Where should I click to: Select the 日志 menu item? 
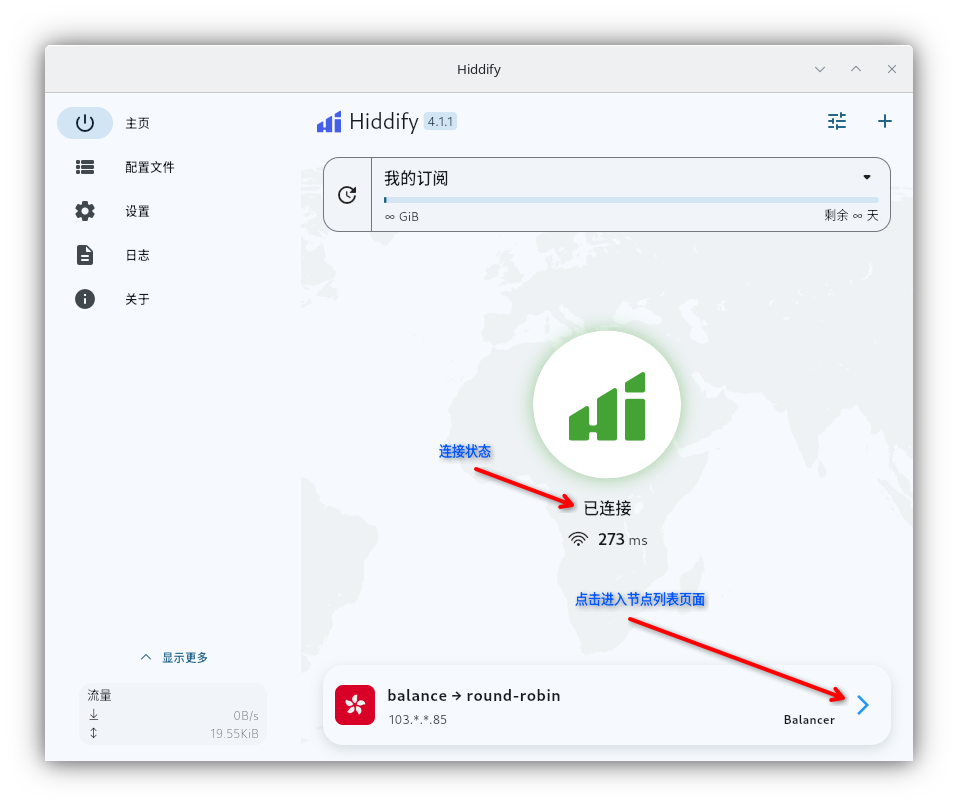(x=137, y=255)
